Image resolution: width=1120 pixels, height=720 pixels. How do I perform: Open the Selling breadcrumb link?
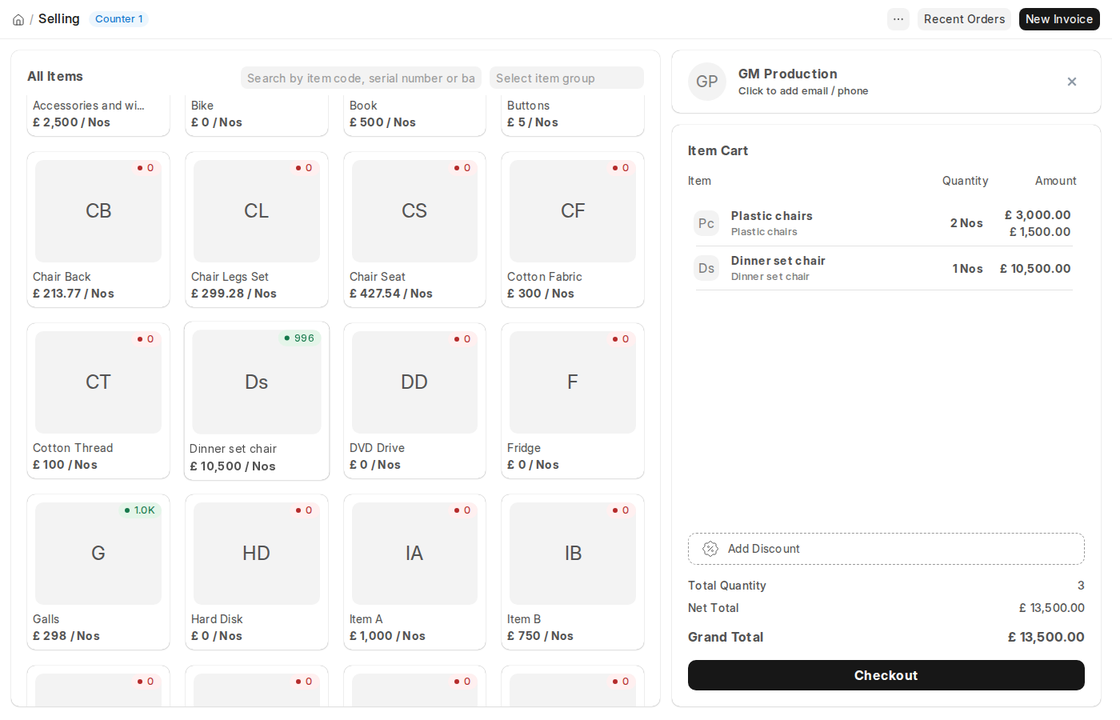click(59, 19)
